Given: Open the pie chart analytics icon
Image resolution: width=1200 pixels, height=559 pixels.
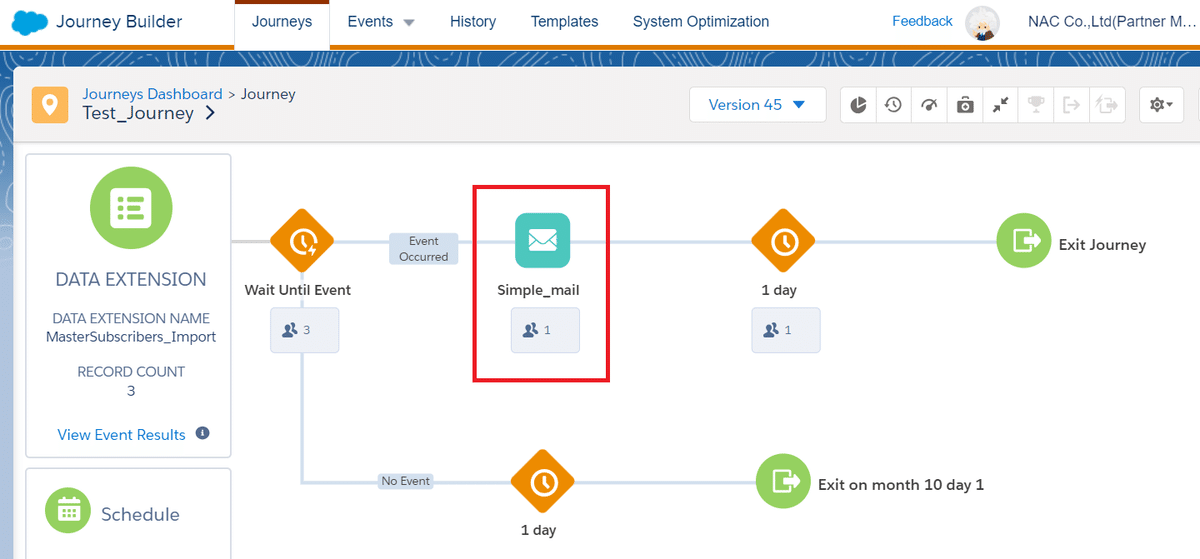Looking at the screenshot, I should tap(859, 104).
